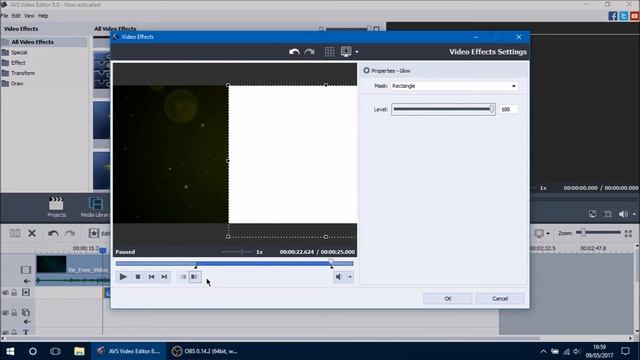
Task: Play the preview in Video Effects dialog
Action: coord(123,277)
